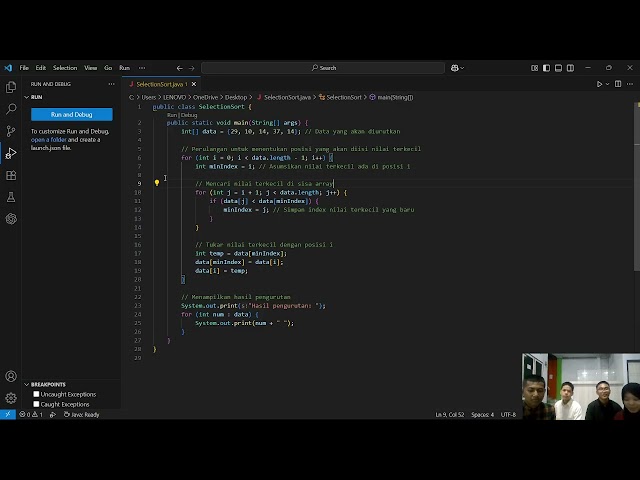
Task: Toggle the bottom panel
Action: click(x=558, y=68)
